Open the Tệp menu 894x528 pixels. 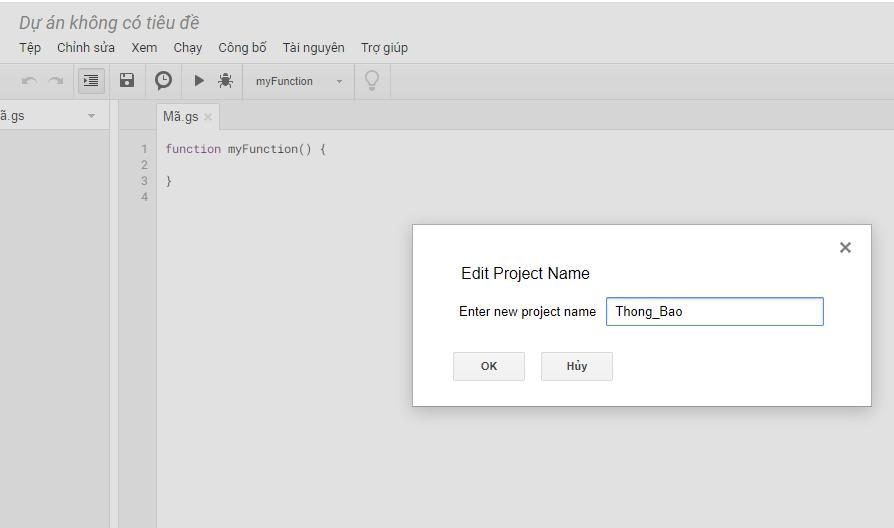pos(30,48)
